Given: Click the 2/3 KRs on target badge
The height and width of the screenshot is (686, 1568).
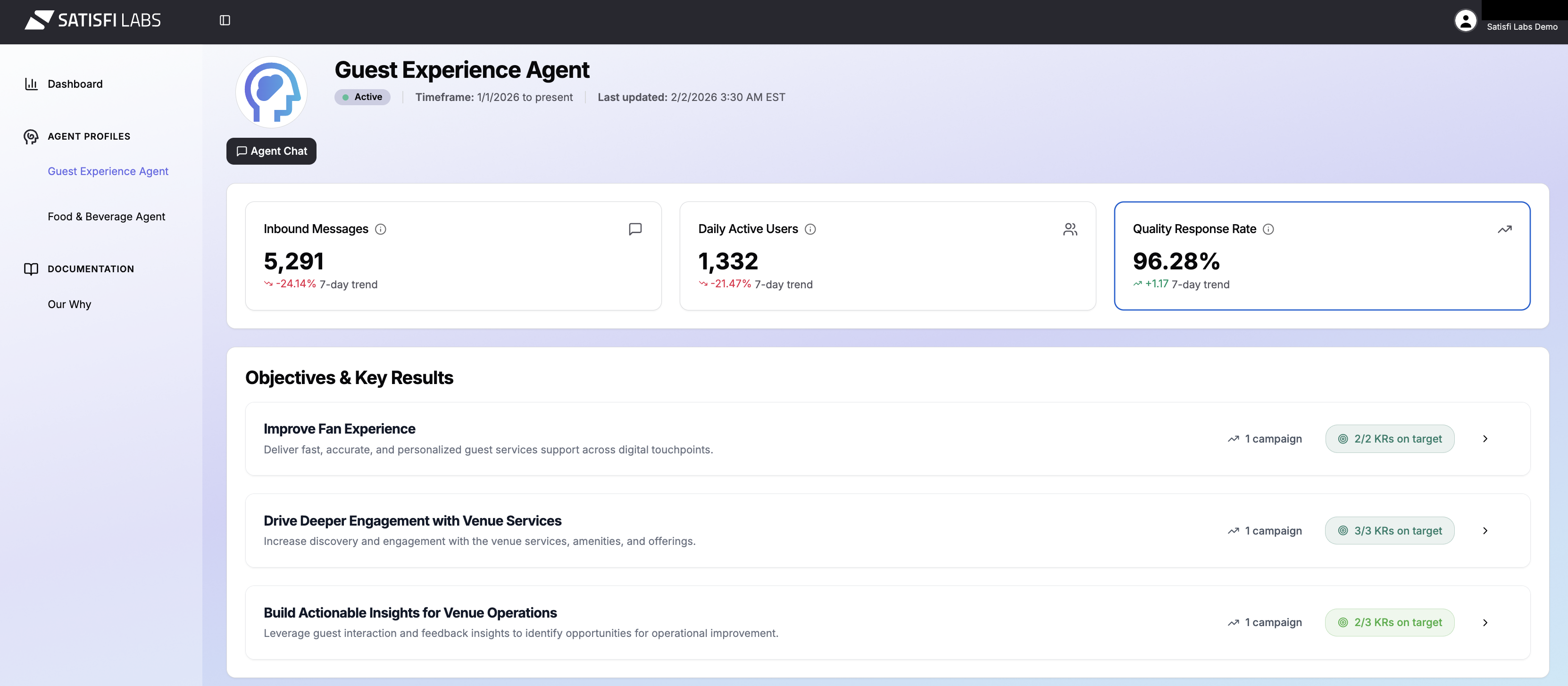Looking at the screenshot, I should point(1389,622).
